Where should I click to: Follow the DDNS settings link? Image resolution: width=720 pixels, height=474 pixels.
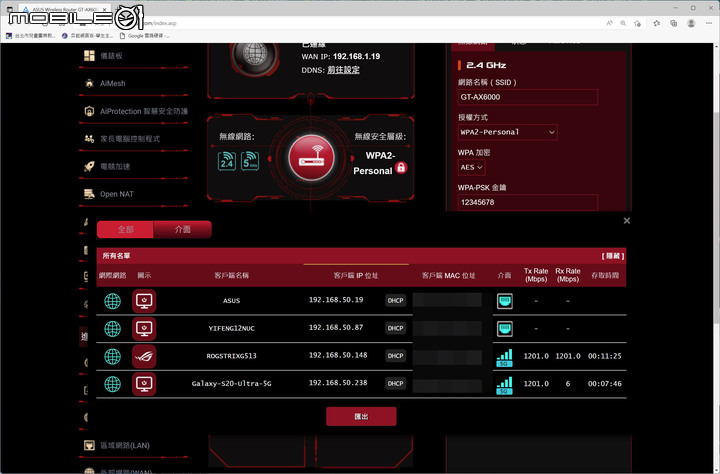[343, 70]
